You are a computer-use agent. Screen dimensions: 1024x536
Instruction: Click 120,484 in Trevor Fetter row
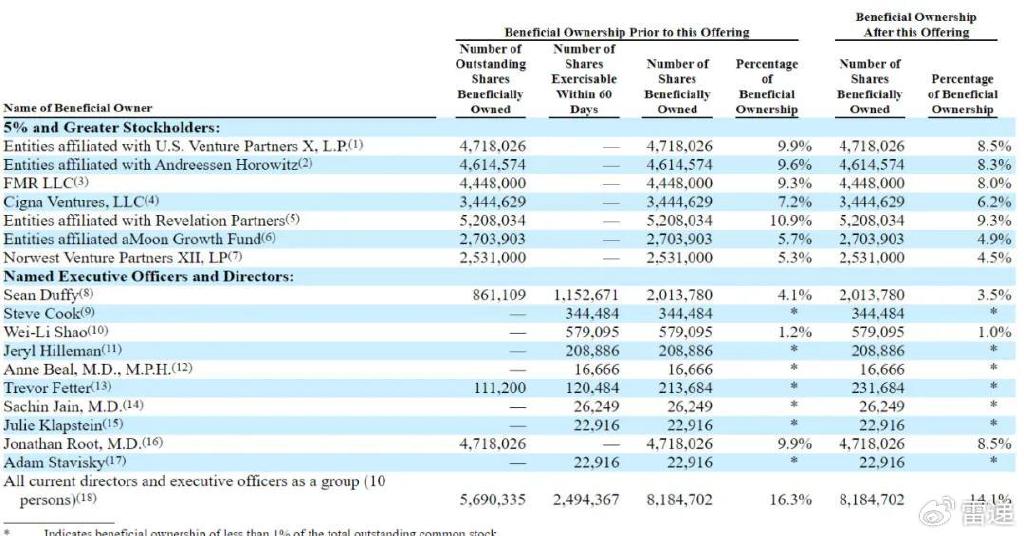coord(592,388)
